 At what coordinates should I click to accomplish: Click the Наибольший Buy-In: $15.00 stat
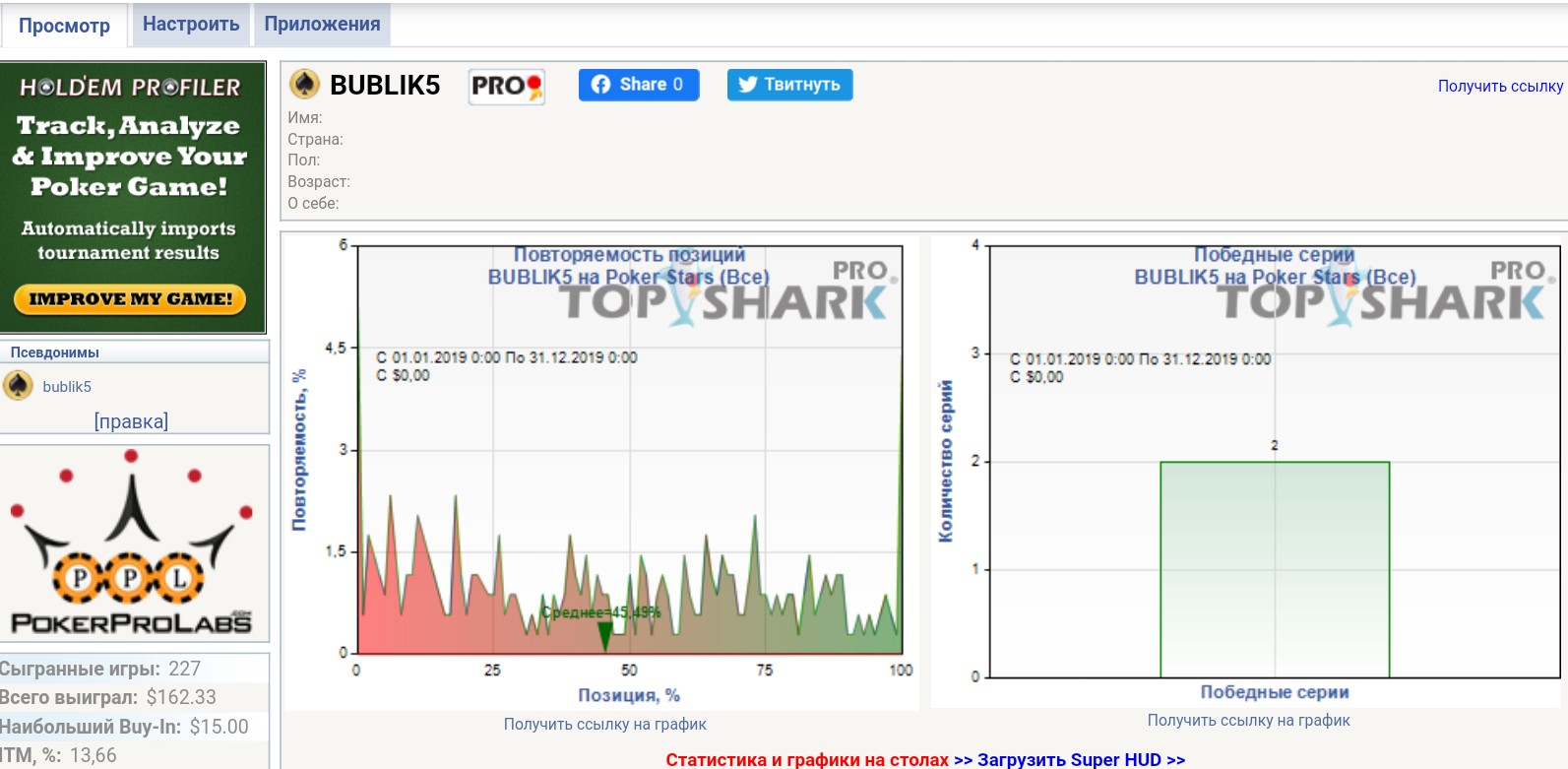[x=124, y=728]
